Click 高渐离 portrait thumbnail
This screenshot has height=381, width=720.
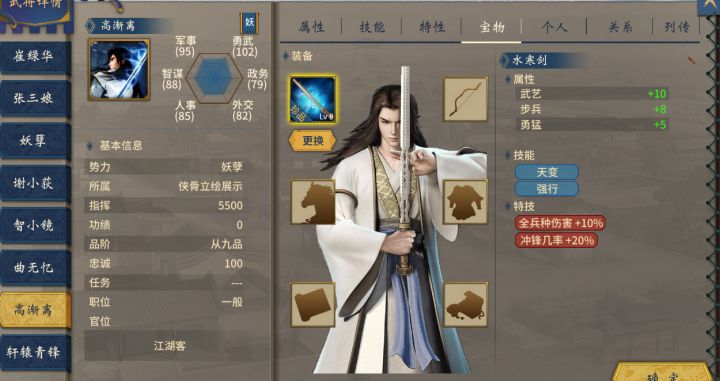pyautogui.click(x=119, y=70)
